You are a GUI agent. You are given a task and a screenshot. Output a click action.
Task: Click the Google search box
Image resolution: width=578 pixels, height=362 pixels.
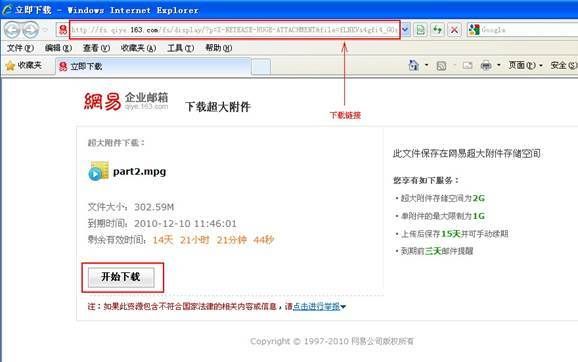pyautogui.click(x=529, y=30)
